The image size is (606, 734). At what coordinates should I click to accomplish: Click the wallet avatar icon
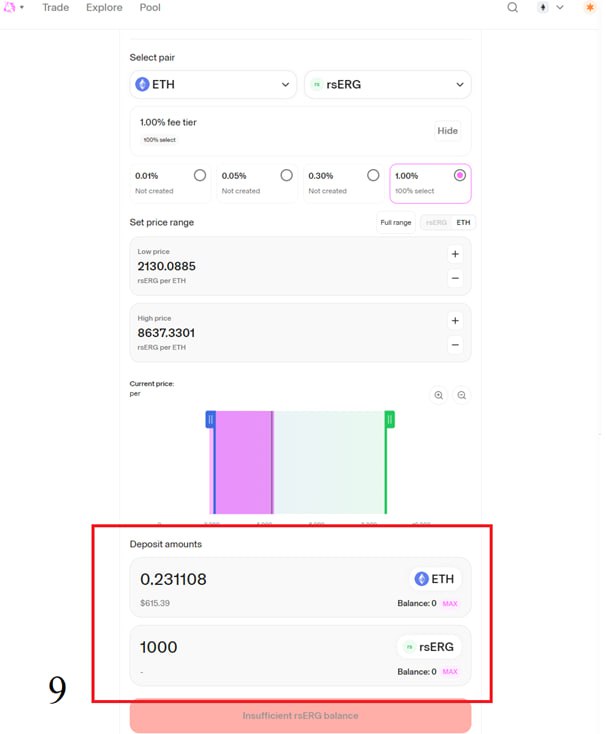[589, 8]
